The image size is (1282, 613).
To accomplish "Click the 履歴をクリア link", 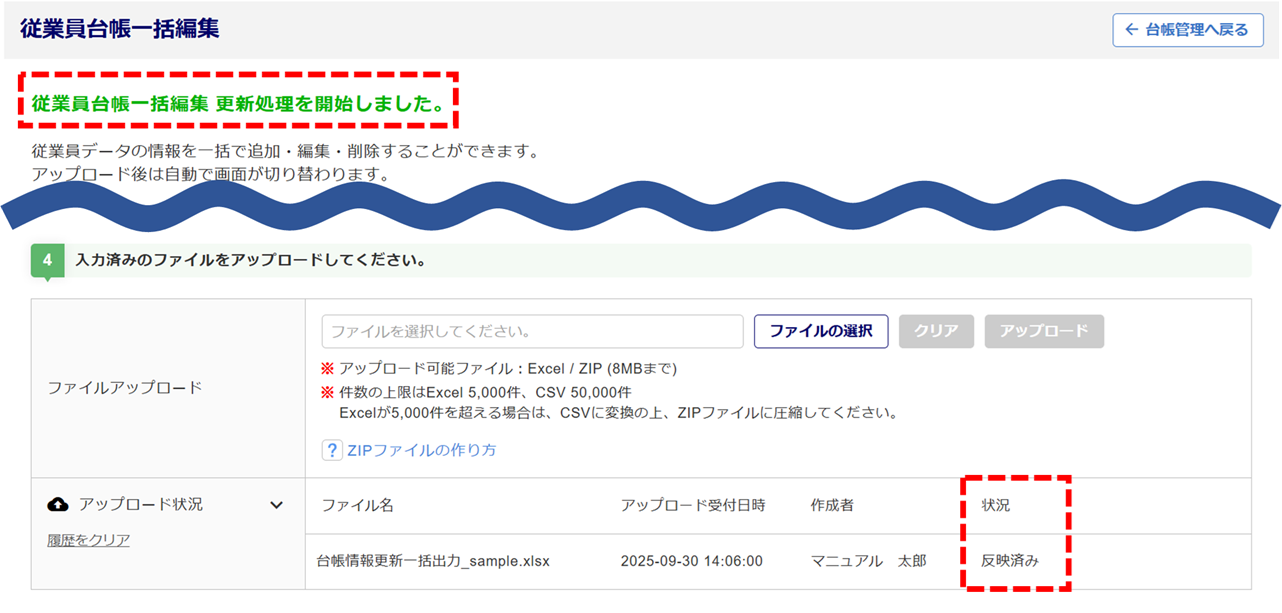I will click(x=89, y=540).
